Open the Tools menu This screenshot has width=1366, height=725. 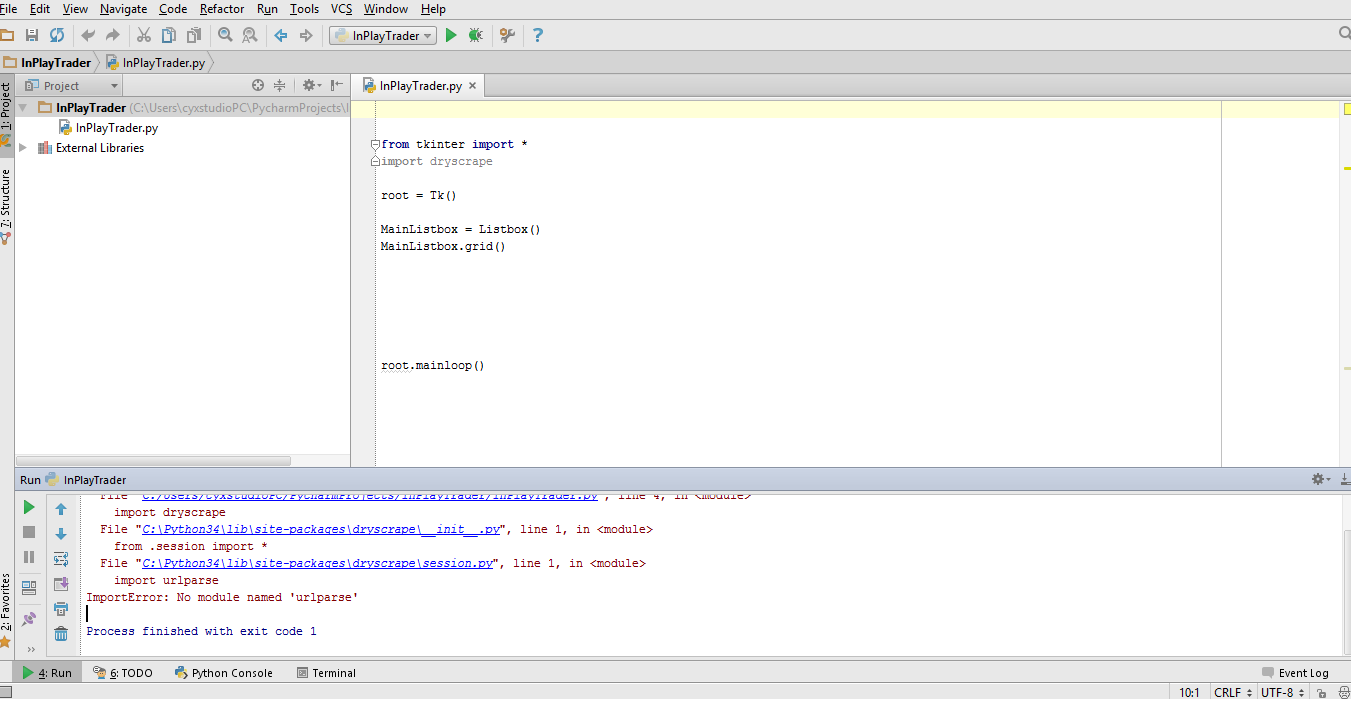click(x=304, y=9)
